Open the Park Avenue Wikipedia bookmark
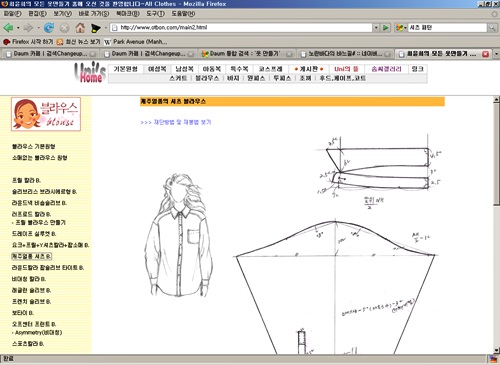Viewport: 500px width, 365px height. [x=135, y=42]
